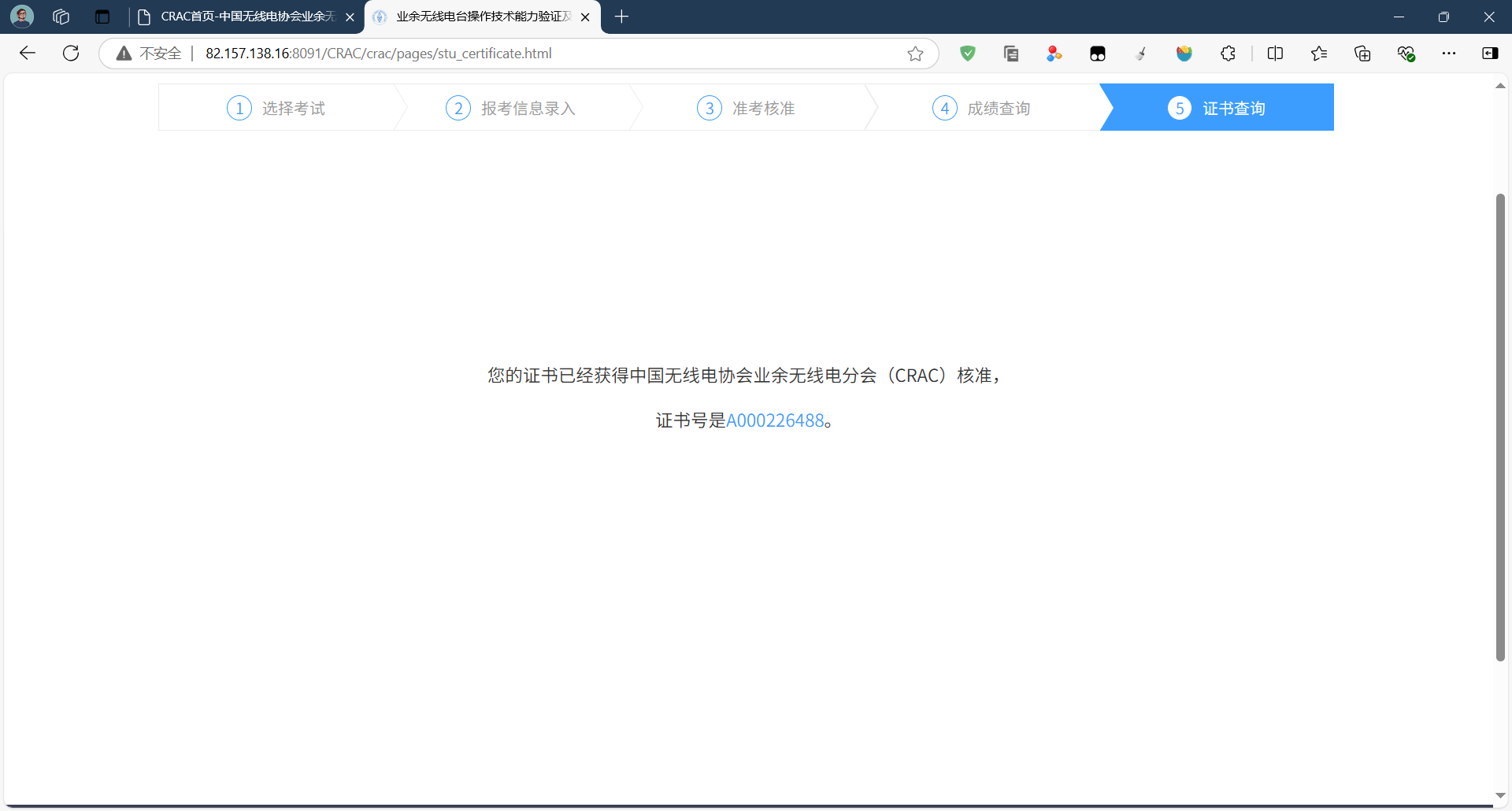Go to step 4 成绩查询

click(981, 108)
